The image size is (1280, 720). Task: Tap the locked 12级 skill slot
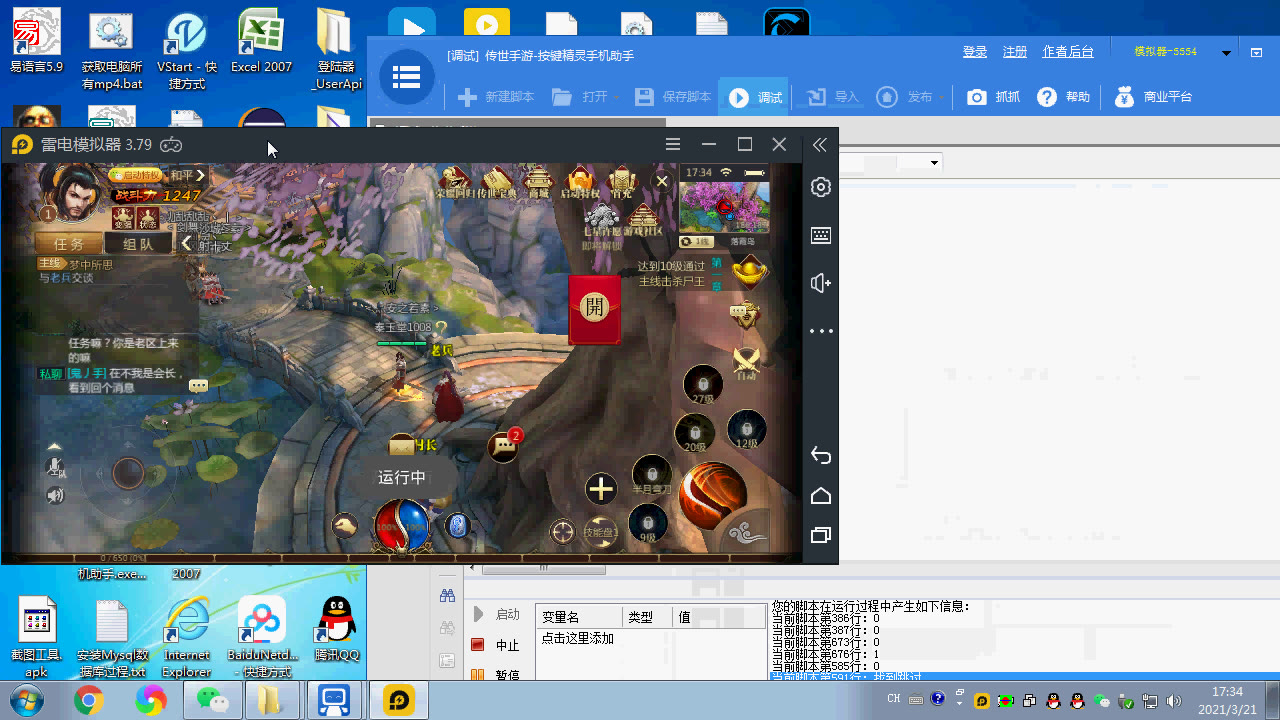tap(746, 430)
